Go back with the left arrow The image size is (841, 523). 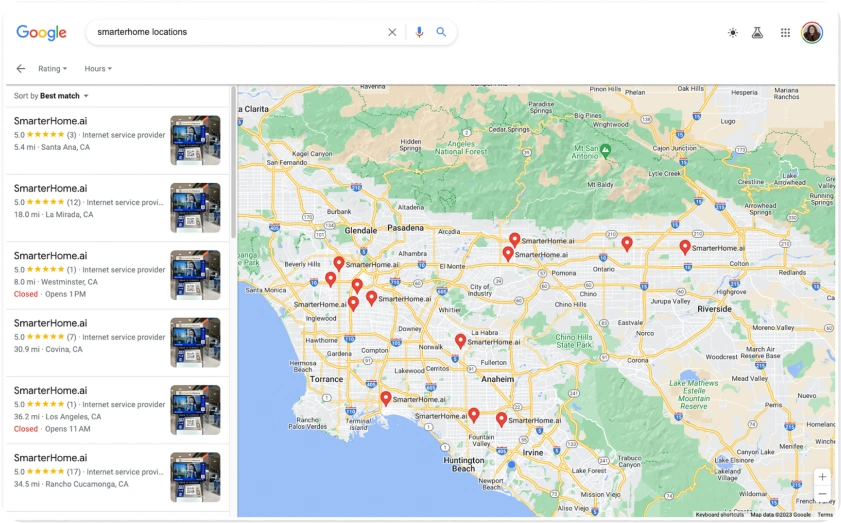click(21, 69)
